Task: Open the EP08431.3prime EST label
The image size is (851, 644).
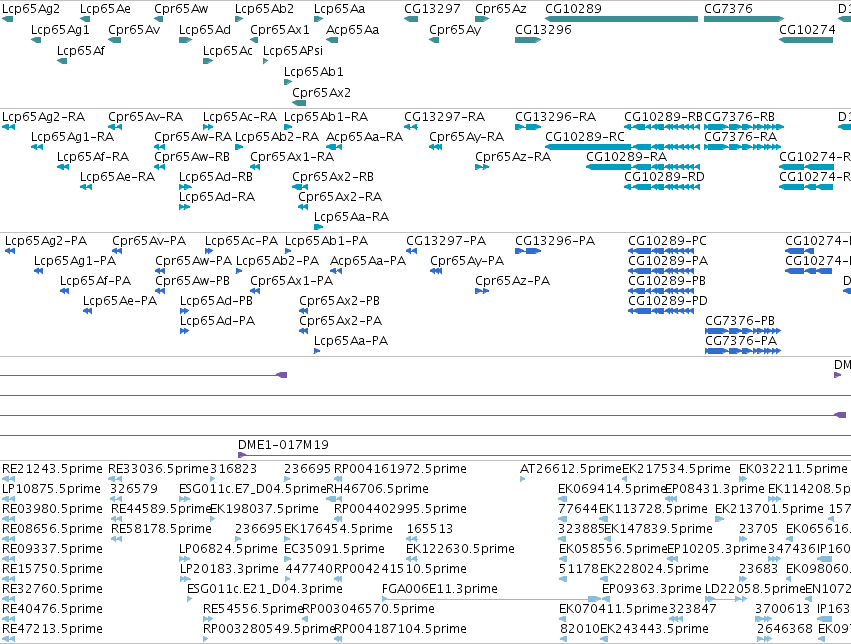Action: click(x=714, y=489)
